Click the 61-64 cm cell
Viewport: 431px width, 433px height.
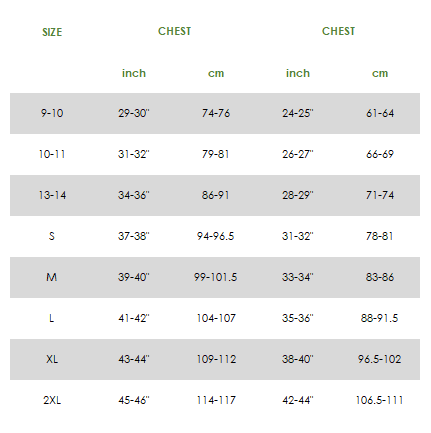(380, 113)
